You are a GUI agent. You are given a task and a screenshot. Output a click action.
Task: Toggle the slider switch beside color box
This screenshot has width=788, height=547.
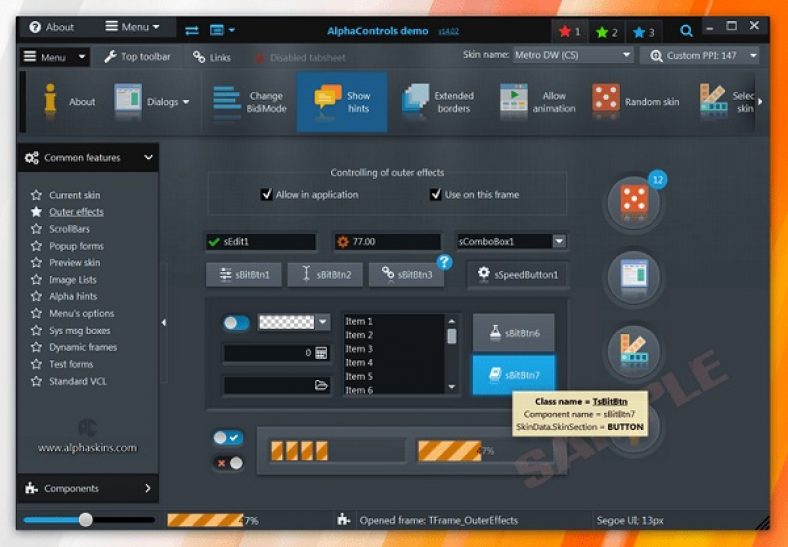click(x=236, y=323)
